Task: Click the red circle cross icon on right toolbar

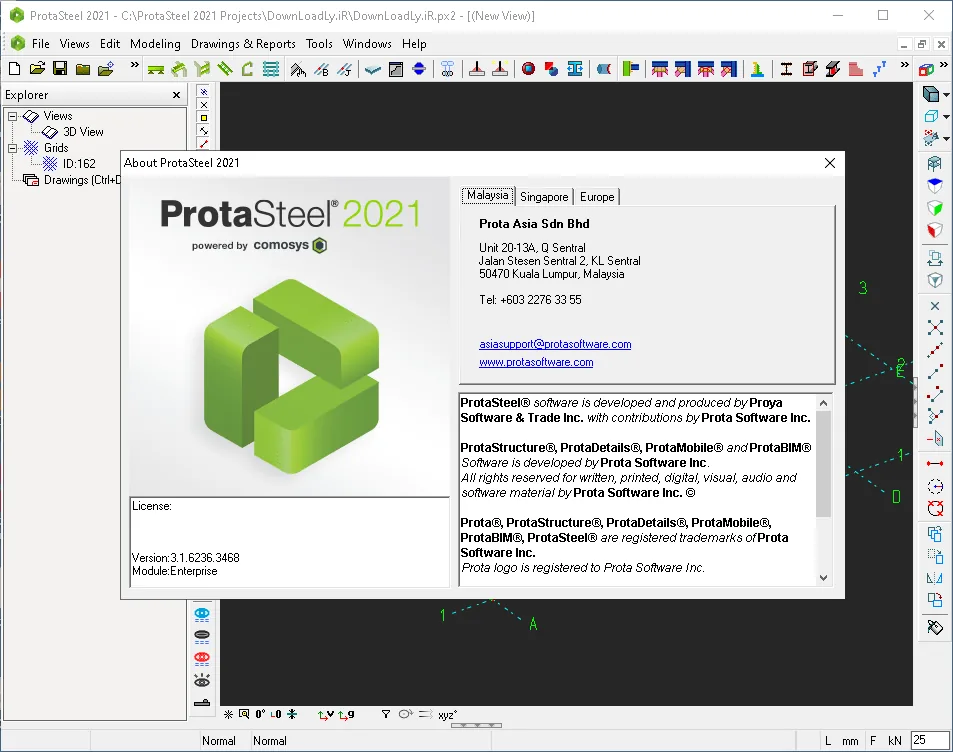Action: point(935,508)
